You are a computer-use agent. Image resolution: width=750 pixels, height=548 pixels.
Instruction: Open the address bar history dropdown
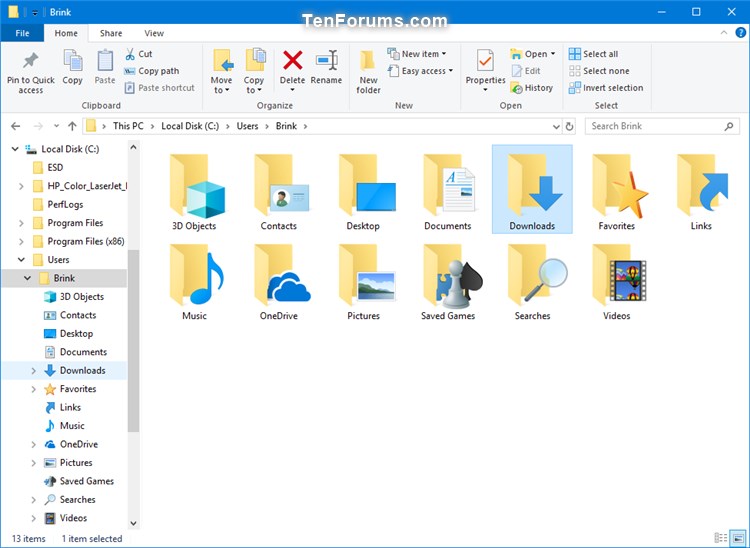(556, 127)
